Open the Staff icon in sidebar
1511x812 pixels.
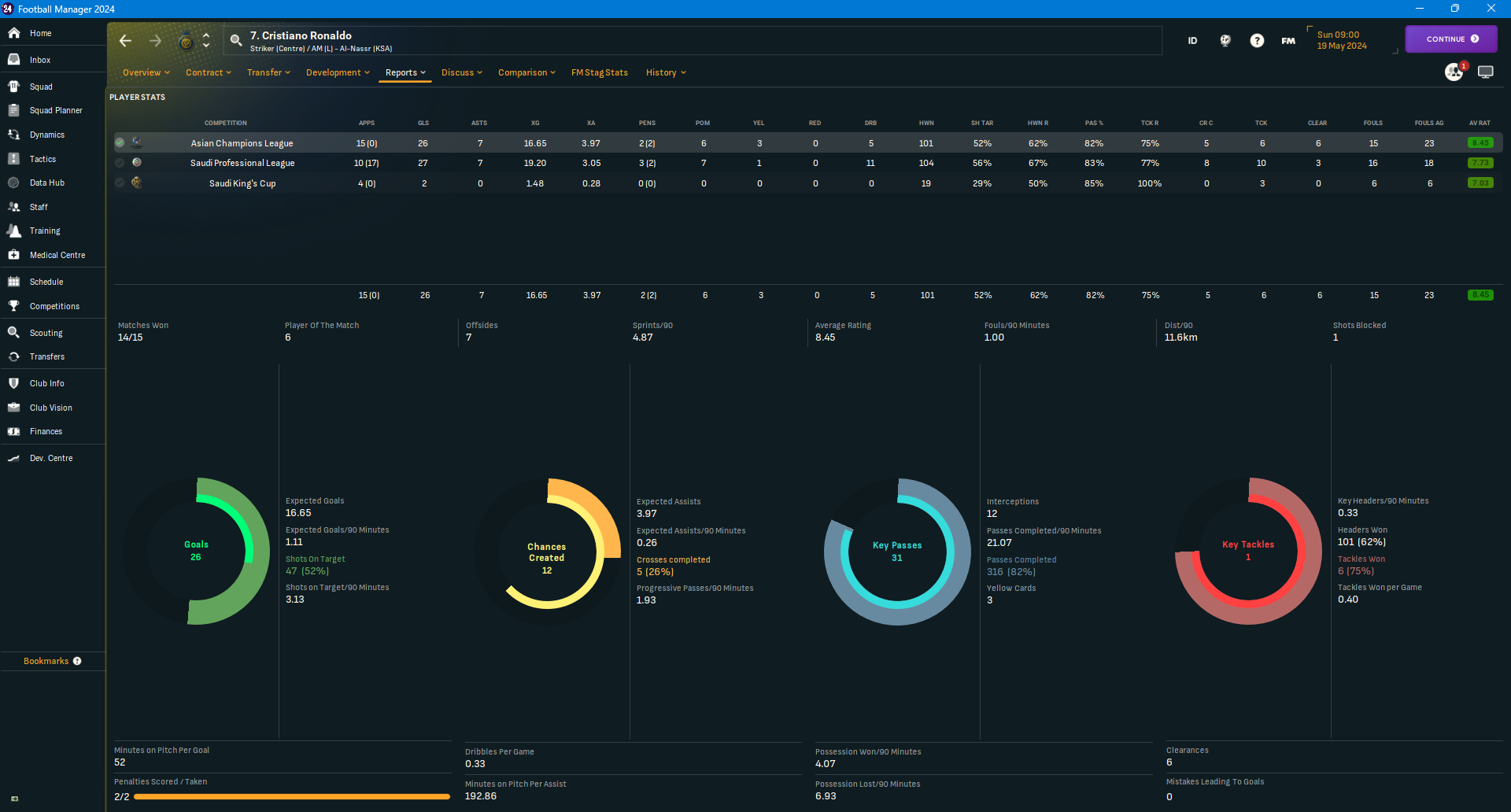click(x=13, y=207)
